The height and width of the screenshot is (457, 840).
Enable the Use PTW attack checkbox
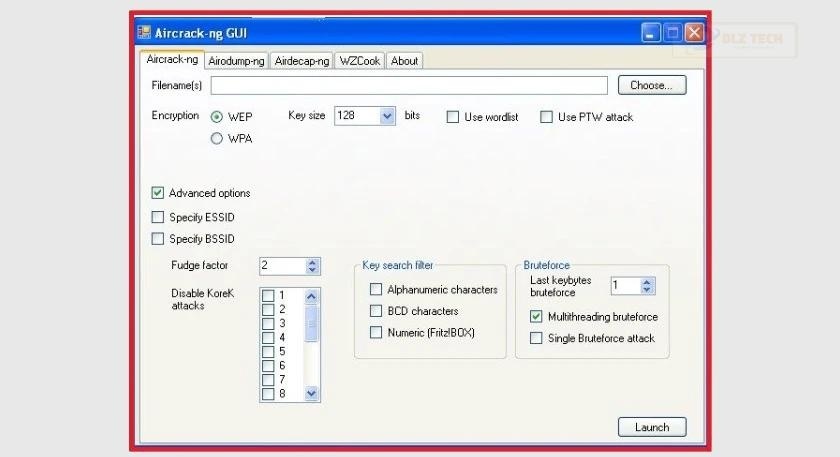tap(546, 117)
